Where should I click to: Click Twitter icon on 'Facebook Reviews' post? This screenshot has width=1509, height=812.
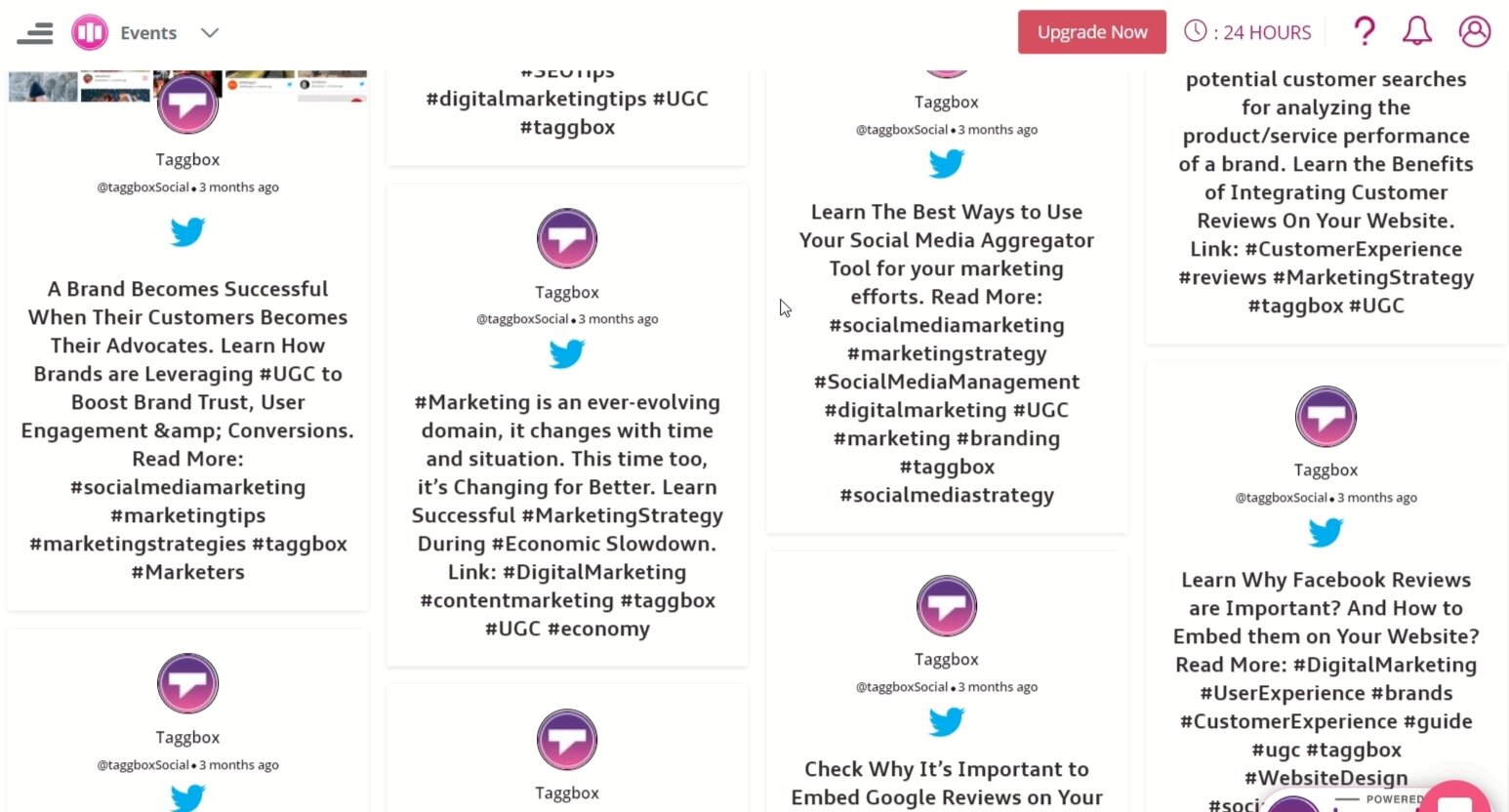click(x=1325, y=533)
